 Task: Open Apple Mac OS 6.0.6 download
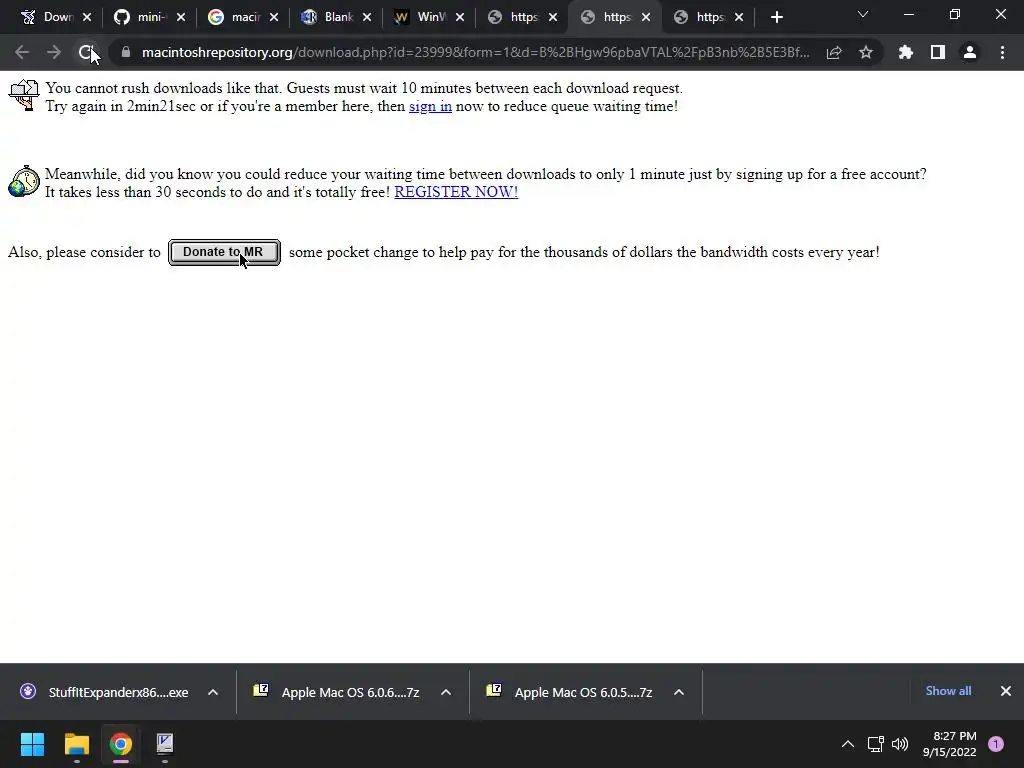(337, 692)
